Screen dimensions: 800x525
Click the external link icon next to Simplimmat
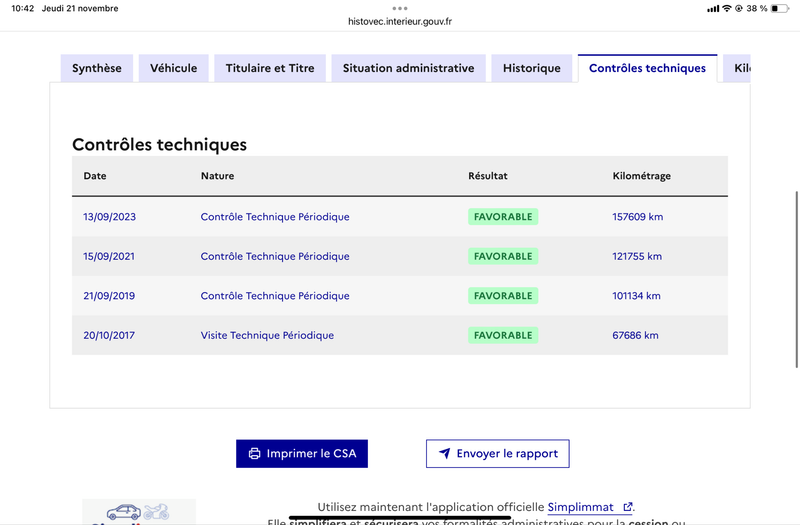tap(628, 507)
